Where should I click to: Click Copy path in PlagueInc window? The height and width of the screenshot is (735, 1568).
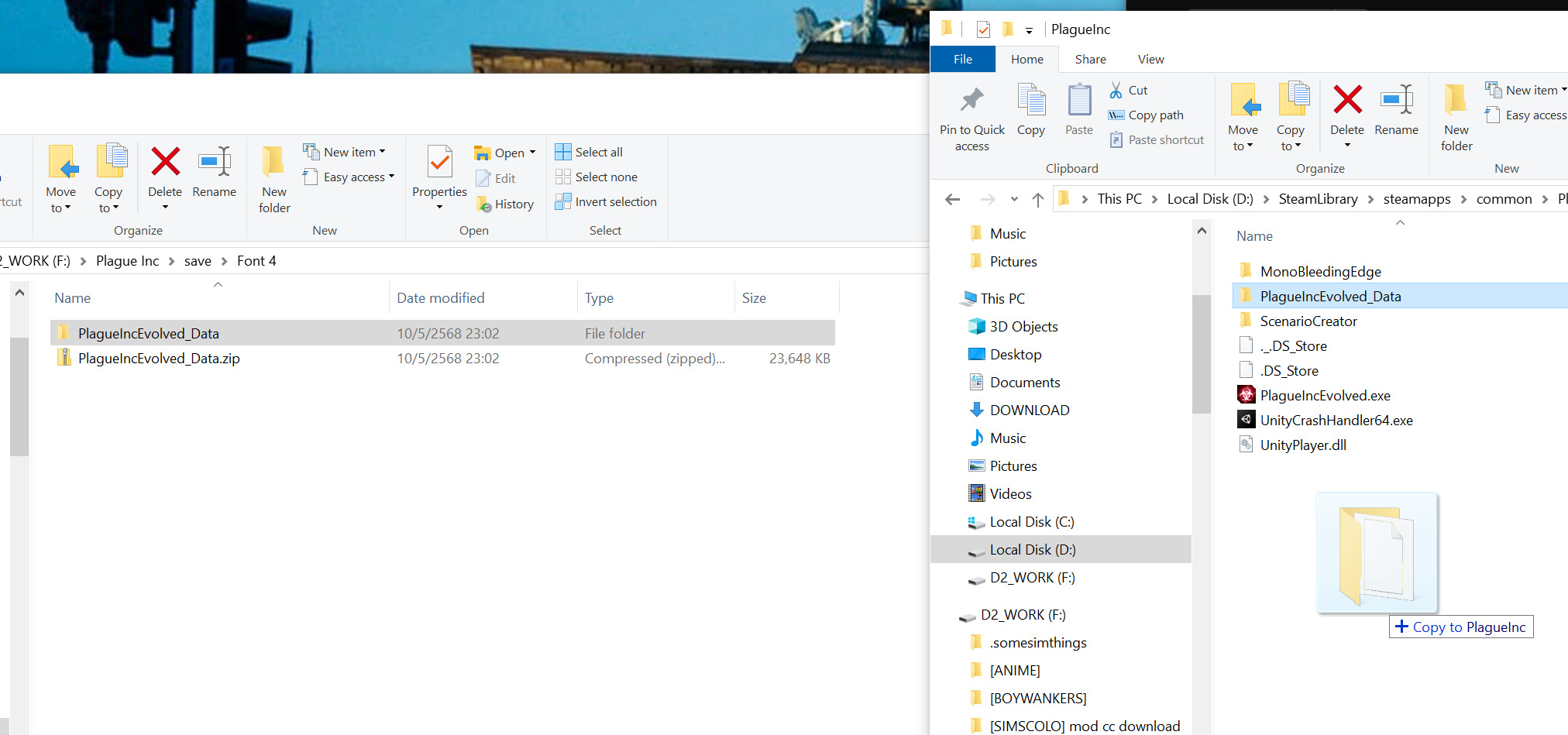coord(1147,115)
